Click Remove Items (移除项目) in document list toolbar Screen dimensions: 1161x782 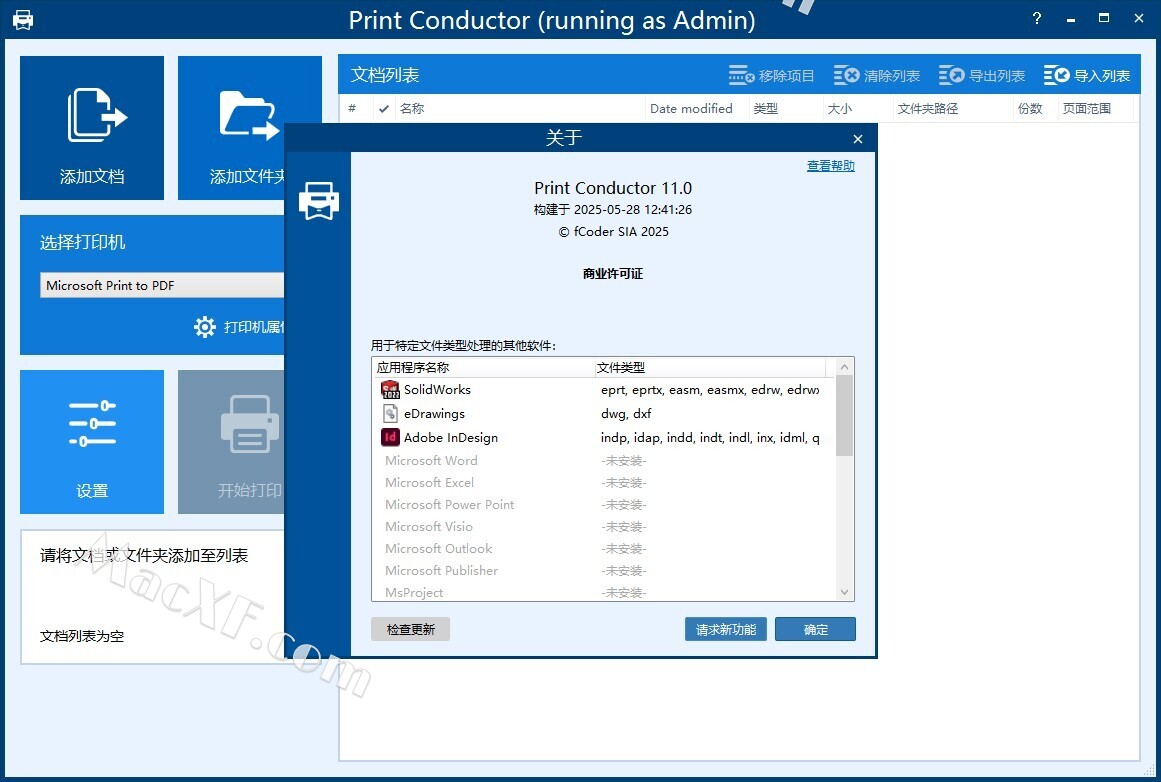(x=771, y=76)
